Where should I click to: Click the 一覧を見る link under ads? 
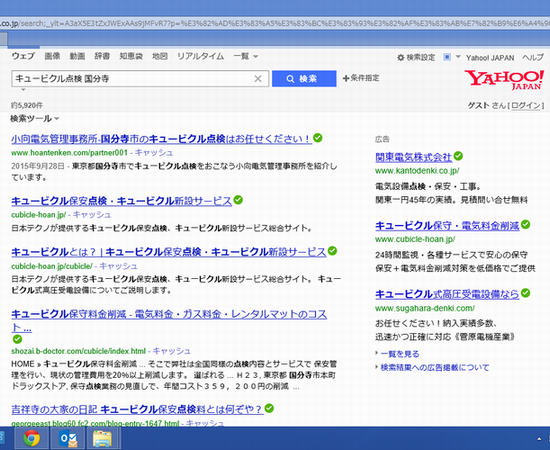[x=400, y=354]
